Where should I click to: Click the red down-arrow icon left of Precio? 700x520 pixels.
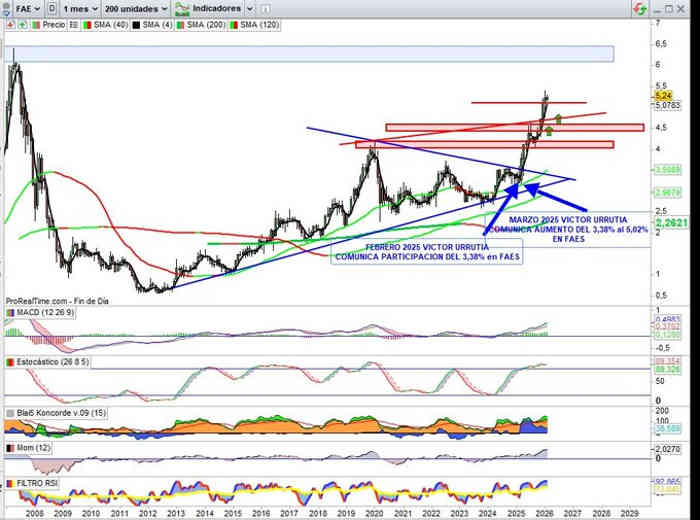9,21
